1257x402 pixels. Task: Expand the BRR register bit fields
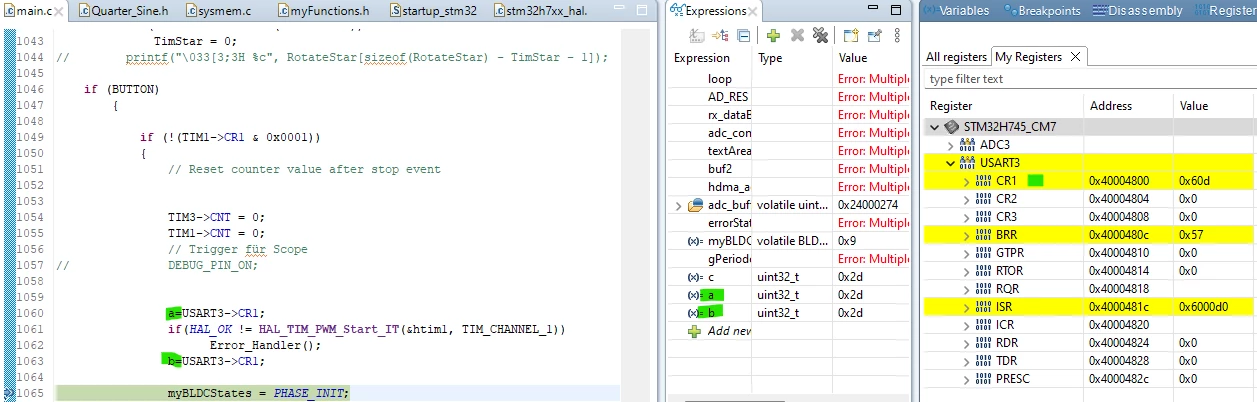(x=967, y=235)
